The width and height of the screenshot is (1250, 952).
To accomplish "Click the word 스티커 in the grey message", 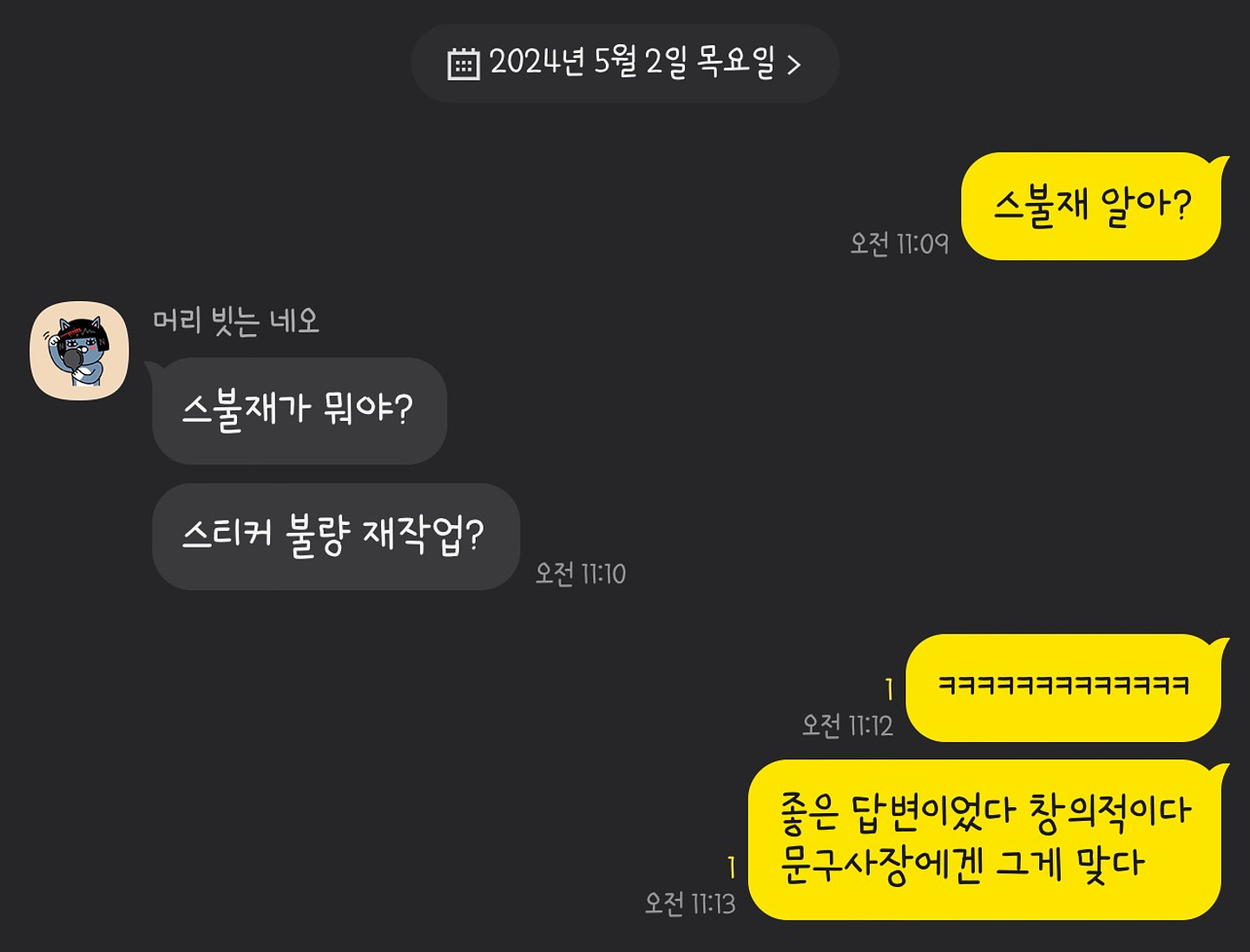I will pyautogui.click(x=227, y=534).
